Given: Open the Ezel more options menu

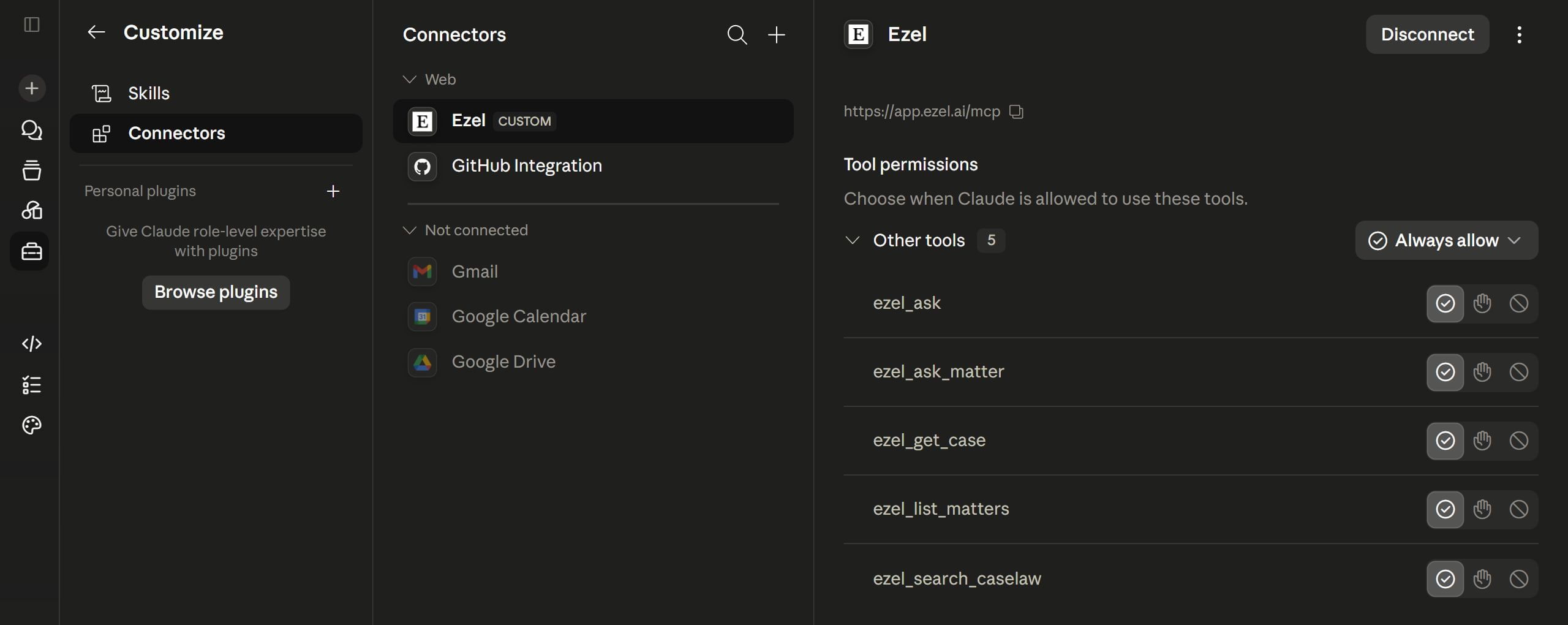Looking at the screenshot, I should point(1519,34).
